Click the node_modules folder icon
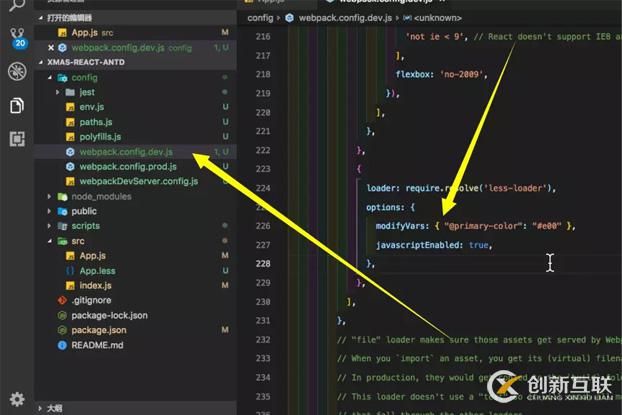 (x=62, y=196)
